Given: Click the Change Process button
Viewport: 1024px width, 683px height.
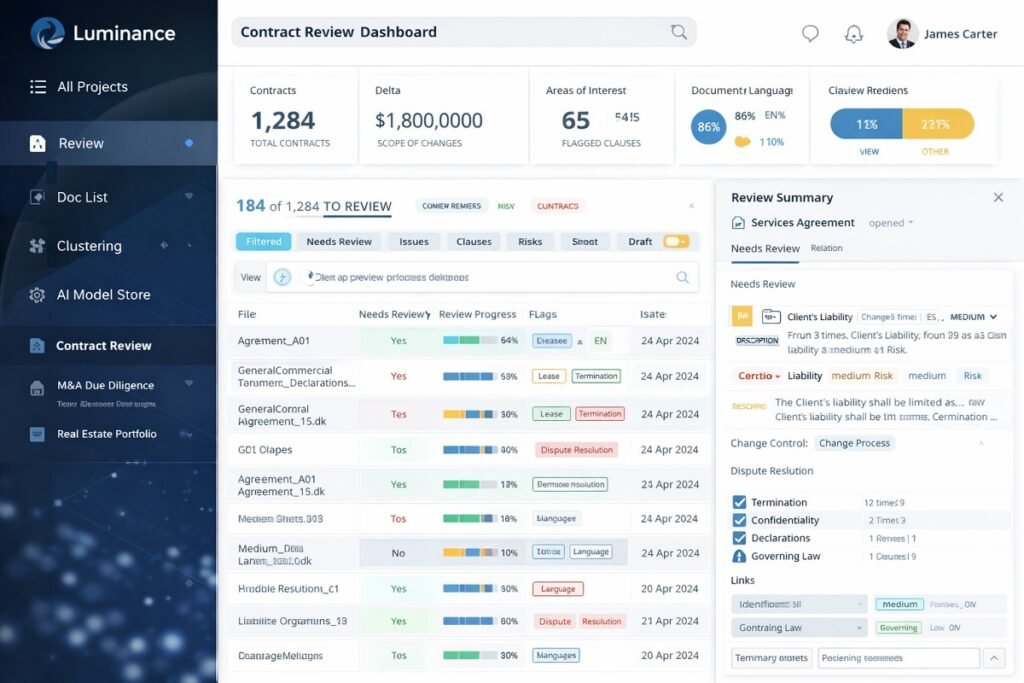Looking at the screenshot, I should coord(854,443).
